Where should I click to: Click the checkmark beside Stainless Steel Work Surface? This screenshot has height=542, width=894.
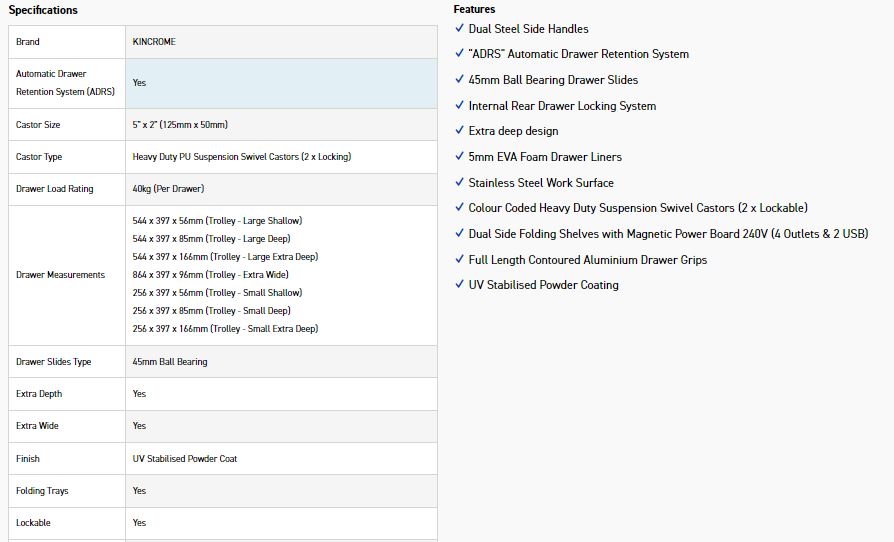[x=459, y=183]
